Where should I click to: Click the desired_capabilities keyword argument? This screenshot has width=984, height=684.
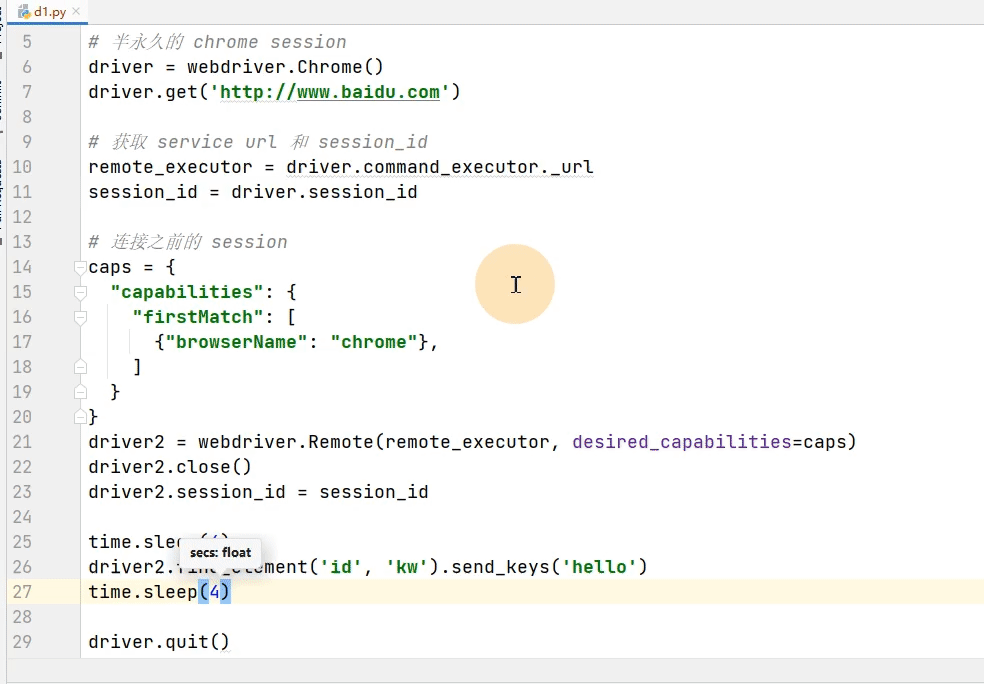682,442
